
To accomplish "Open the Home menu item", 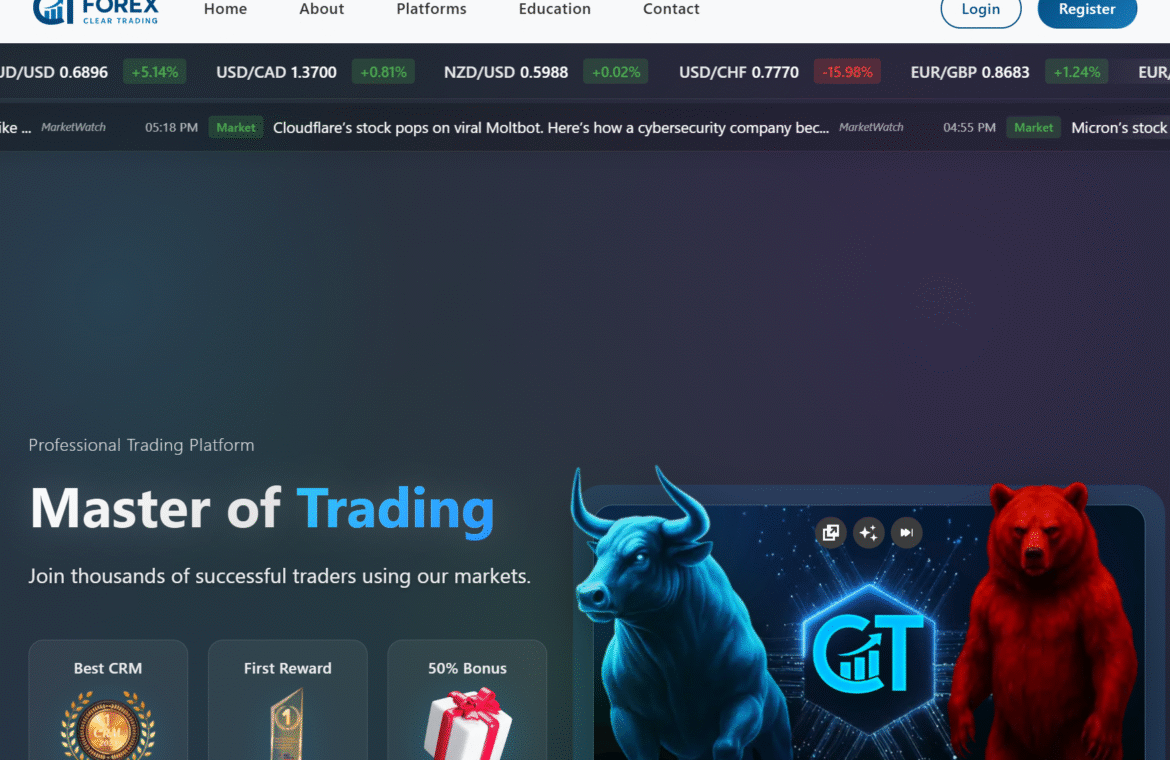I will pyautogui.click(x=225, y=9).
